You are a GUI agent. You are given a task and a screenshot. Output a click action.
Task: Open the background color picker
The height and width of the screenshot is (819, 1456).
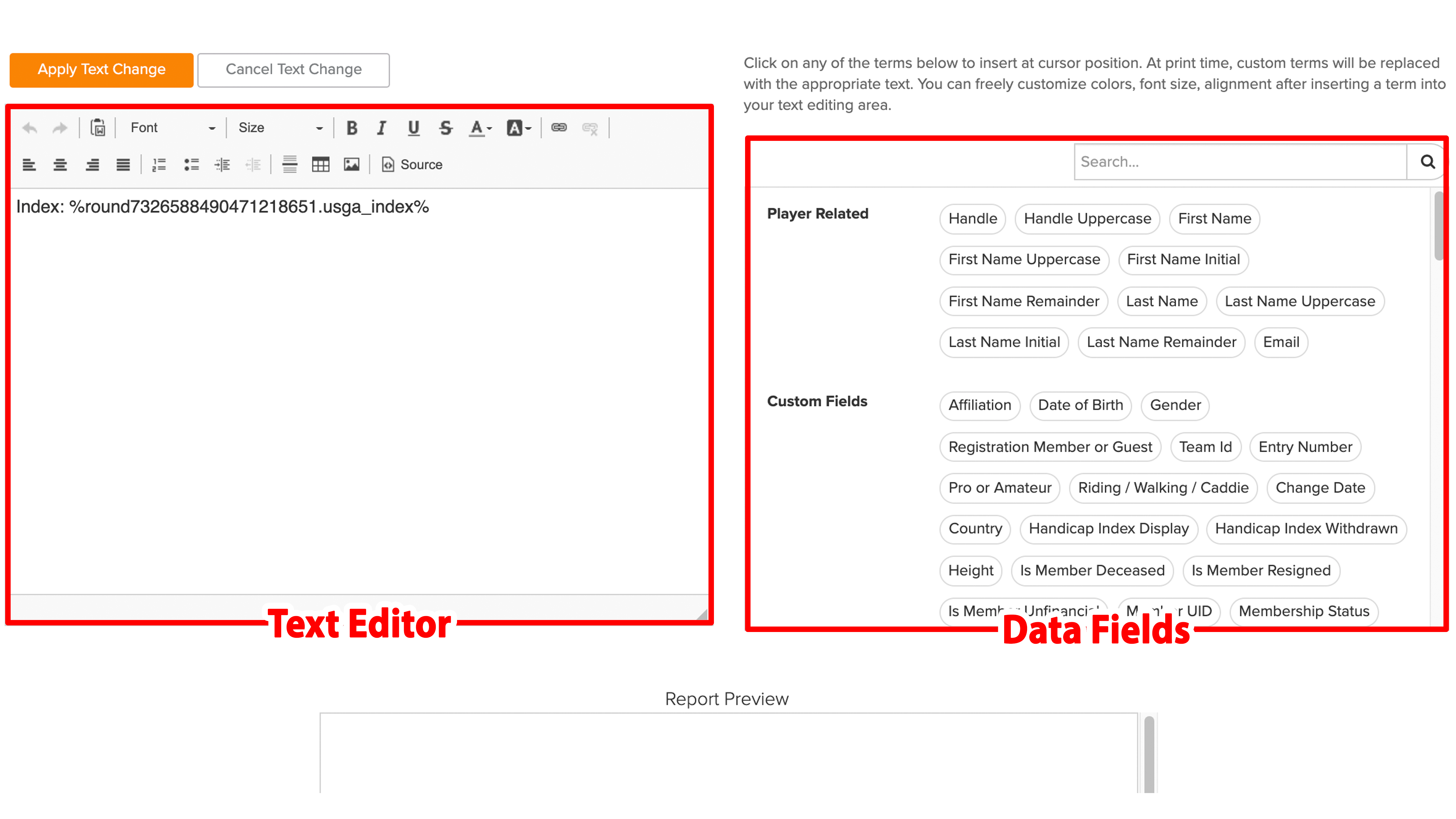[519, 128]
